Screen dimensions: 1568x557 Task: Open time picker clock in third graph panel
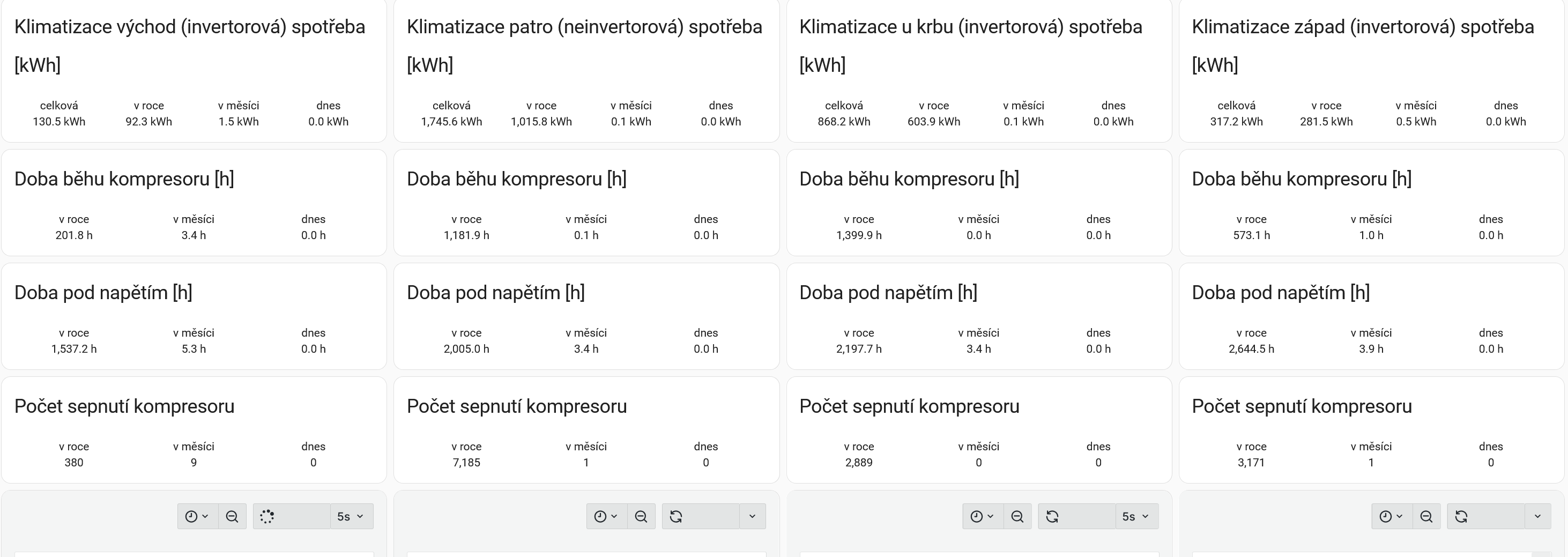coord(982,516)
